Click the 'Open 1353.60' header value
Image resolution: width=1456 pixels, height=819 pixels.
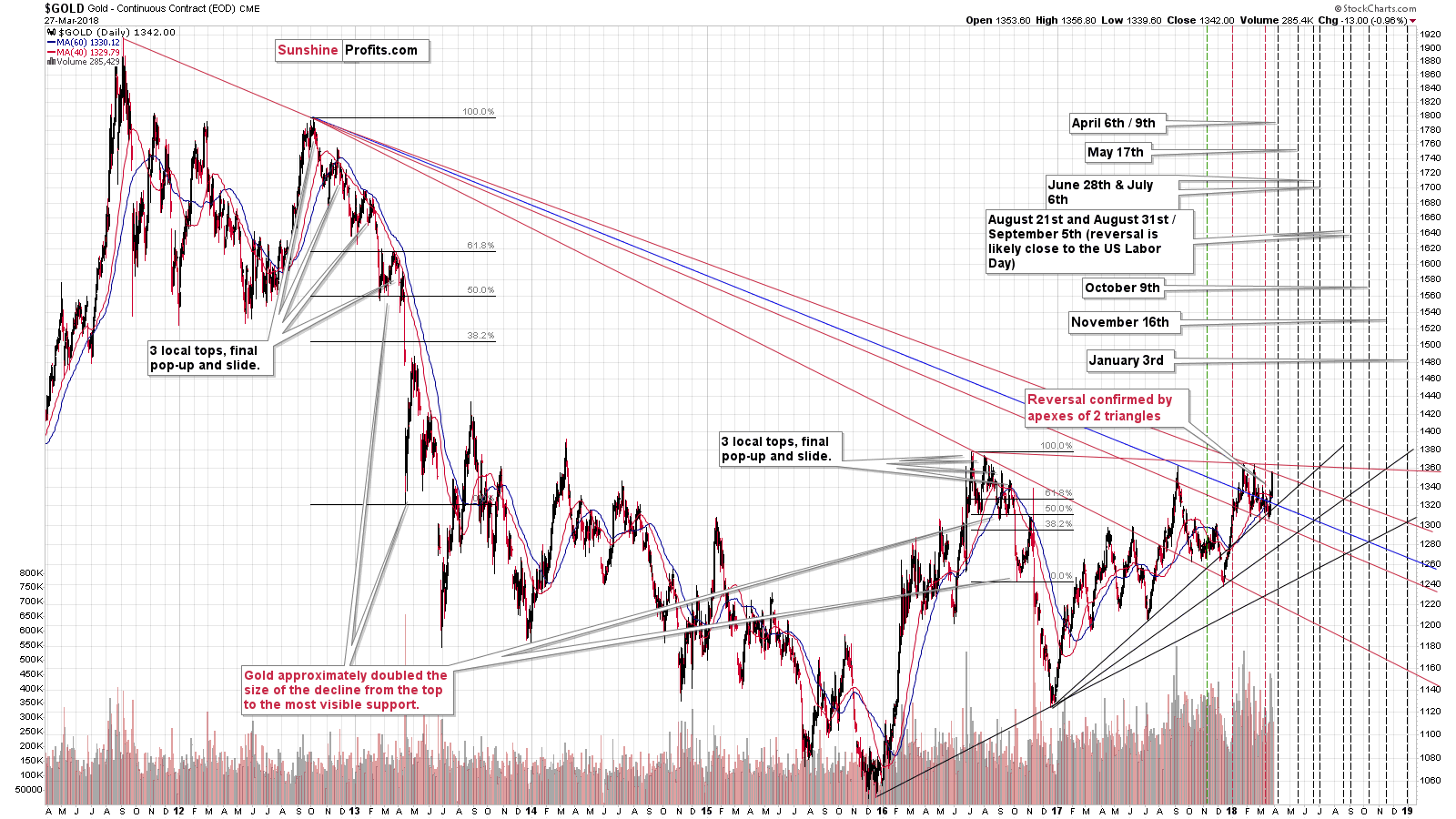pos(998,21)
